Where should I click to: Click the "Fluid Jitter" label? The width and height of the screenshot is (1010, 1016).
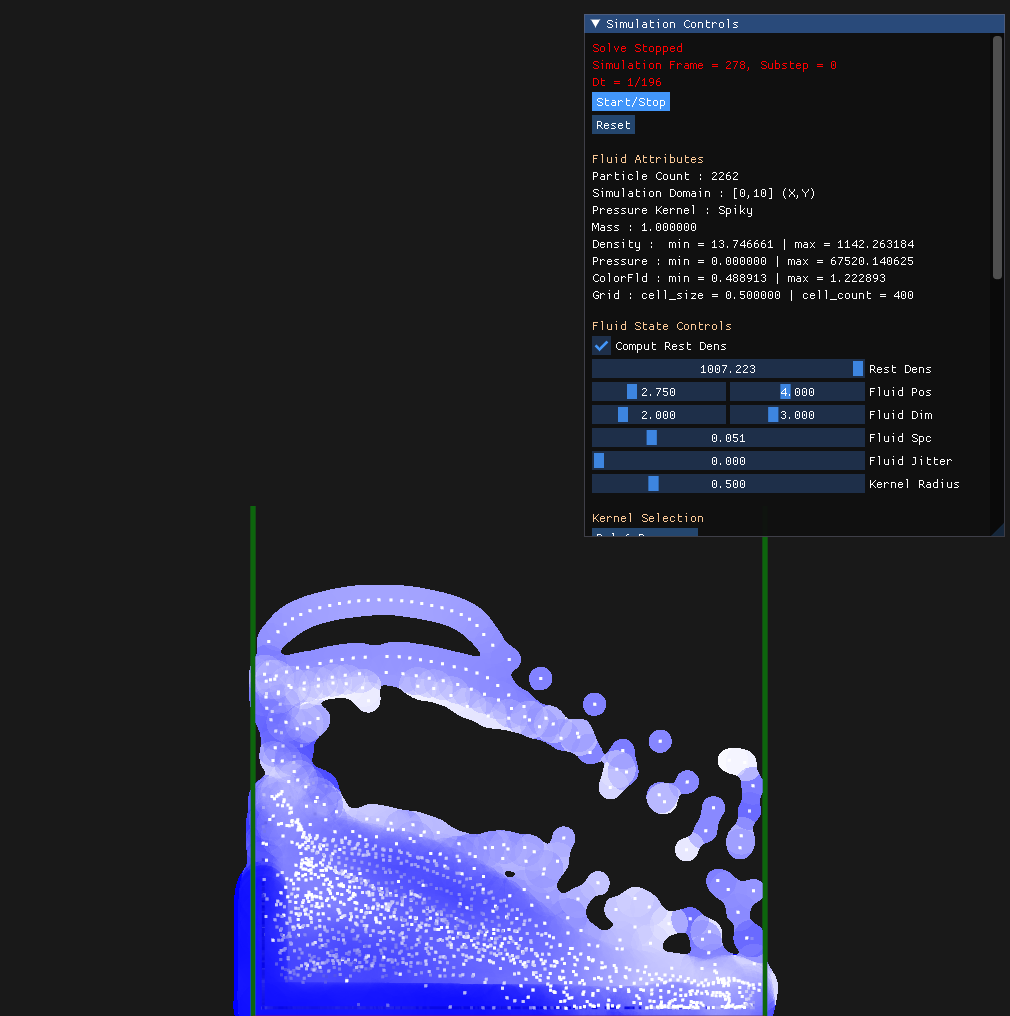coord(910,461)
